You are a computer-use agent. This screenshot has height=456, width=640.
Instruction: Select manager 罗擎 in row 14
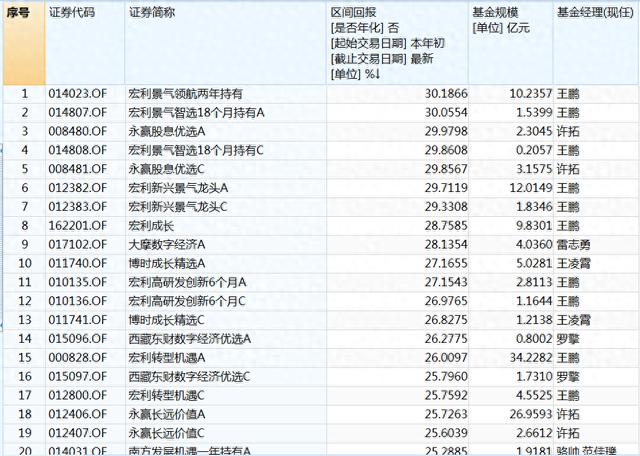(568, 338)
